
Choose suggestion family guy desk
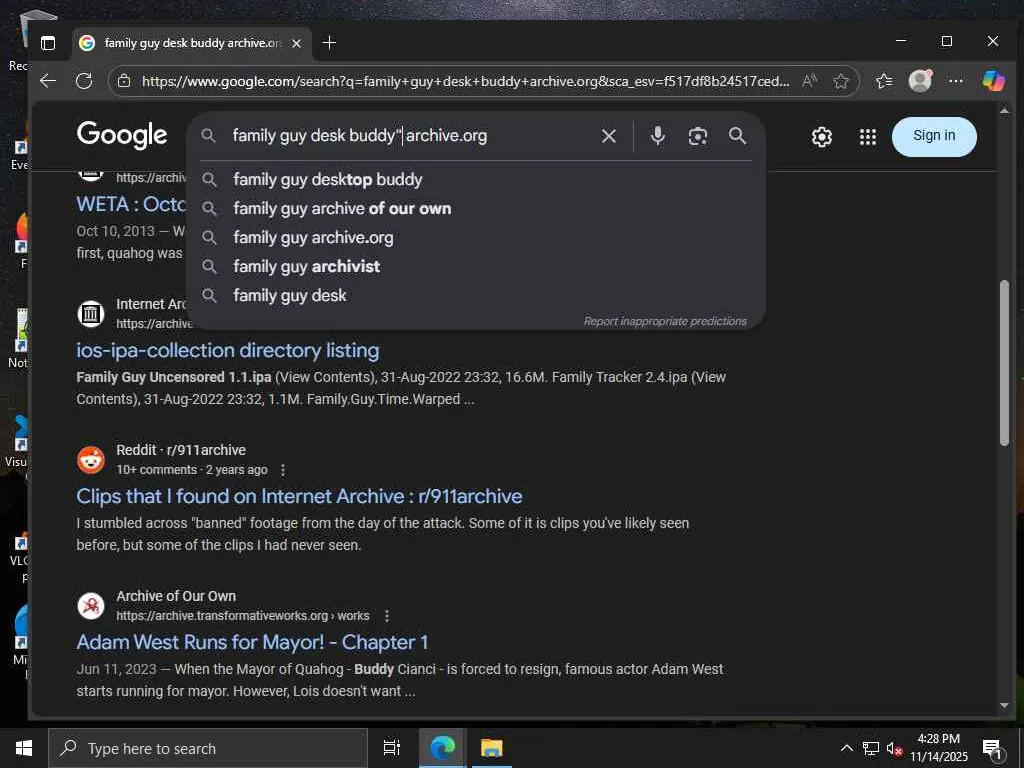point(475,295)
